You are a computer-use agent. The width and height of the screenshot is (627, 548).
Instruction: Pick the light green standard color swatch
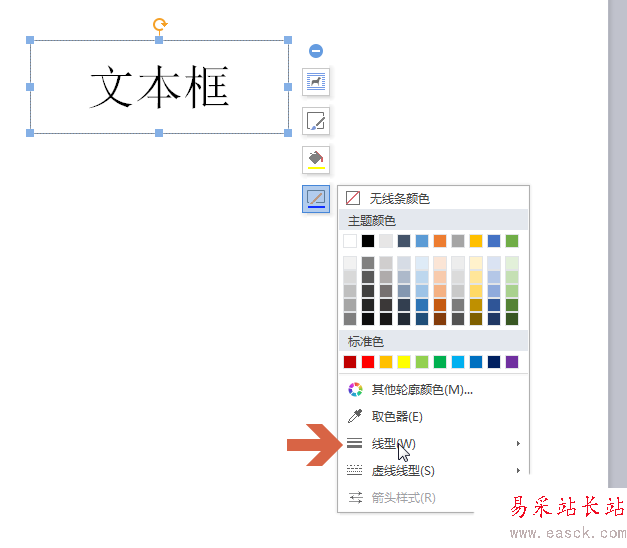pyautogui.click(x=422, y=362)
